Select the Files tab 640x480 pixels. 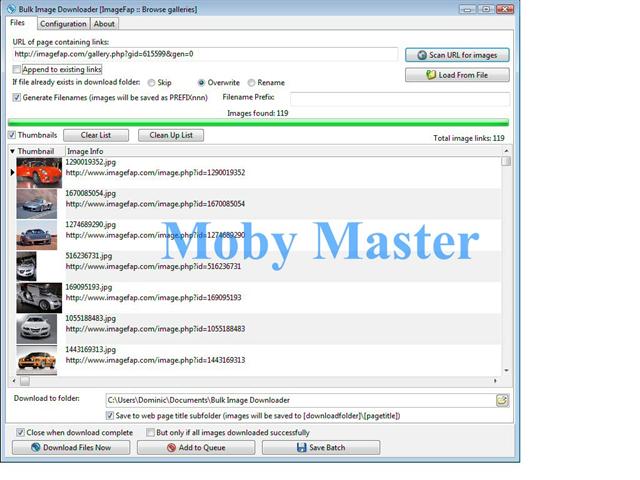tap(18, 22)
